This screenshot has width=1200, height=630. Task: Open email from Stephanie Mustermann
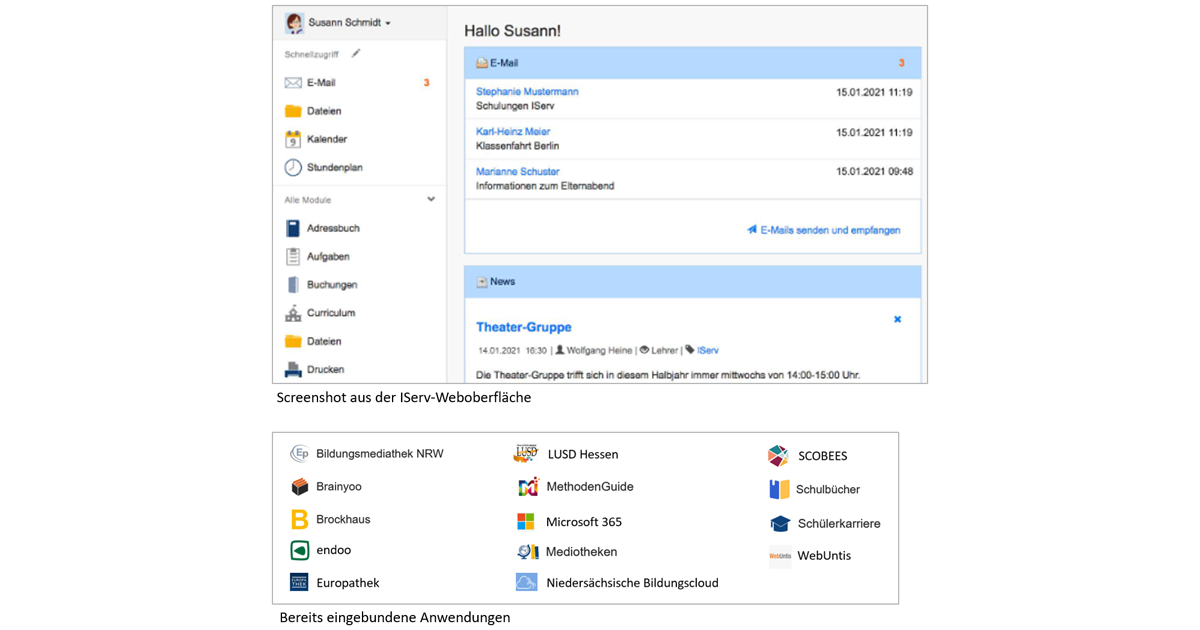pos(527,92)
